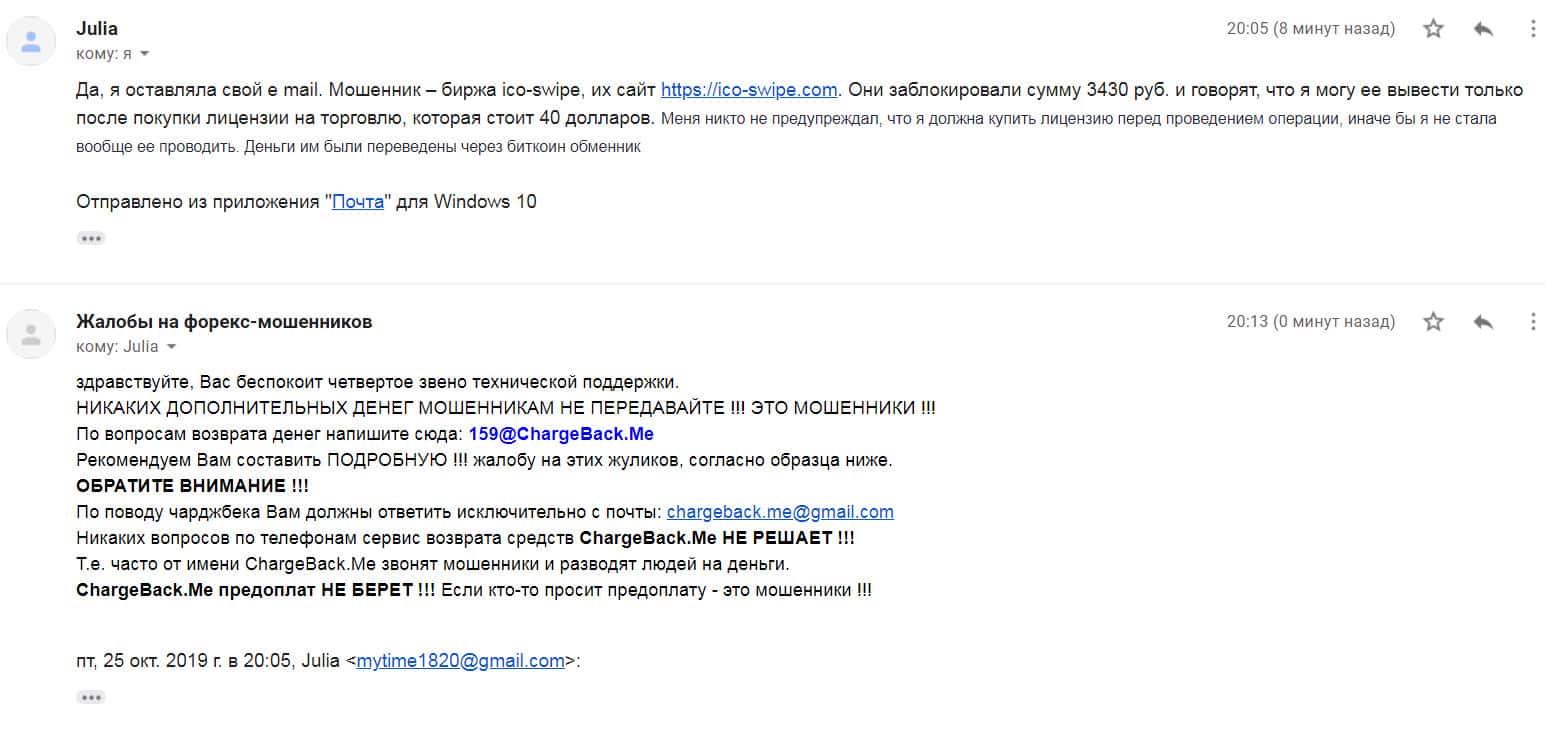Click avatar of Жалобы на форекс-мошенников
The width and height of the screenshot is (1564, 750).
[31, 334]
